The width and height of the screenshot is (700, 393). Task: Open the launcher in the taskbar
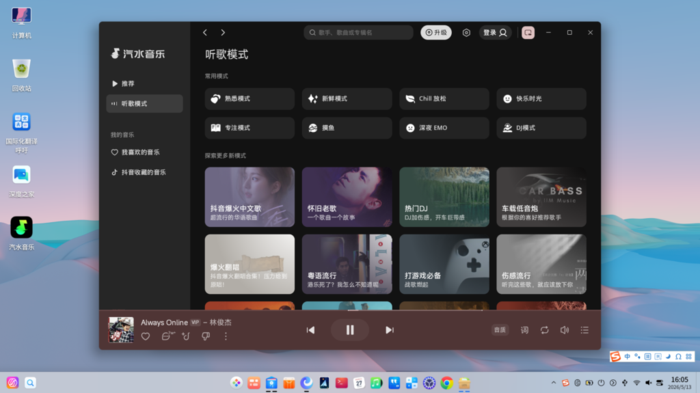coord(12,383)
